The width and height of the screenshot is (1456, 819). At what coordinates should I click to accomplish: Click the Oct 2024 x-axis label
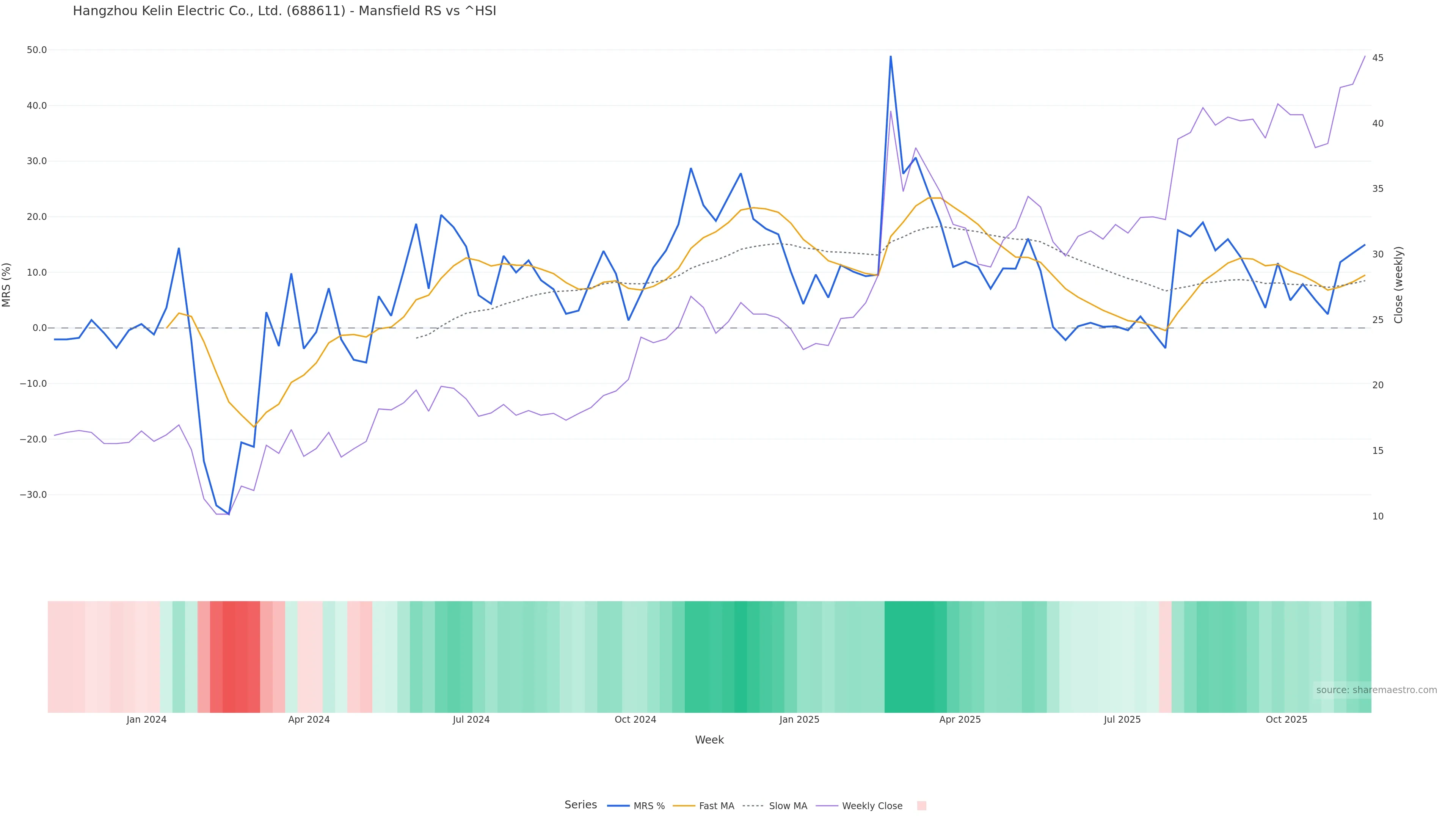635,720
